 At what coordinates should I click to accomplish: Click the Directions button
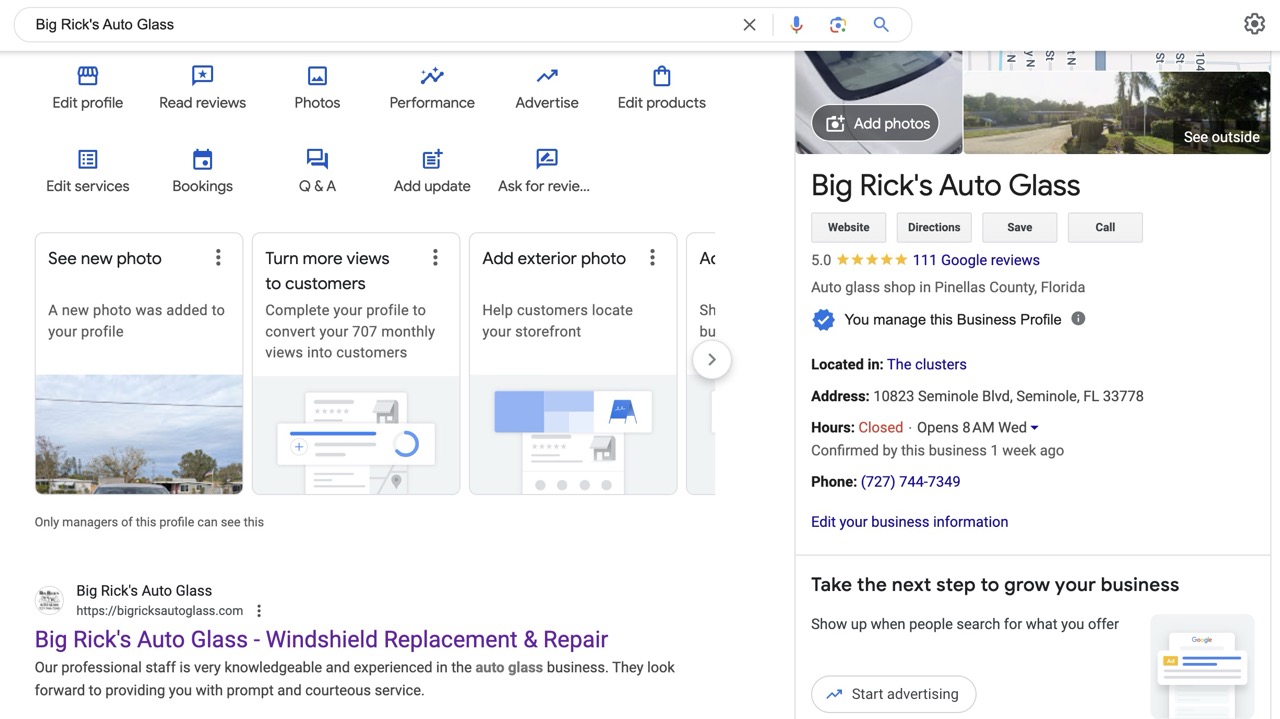click(x=934, y=227)
